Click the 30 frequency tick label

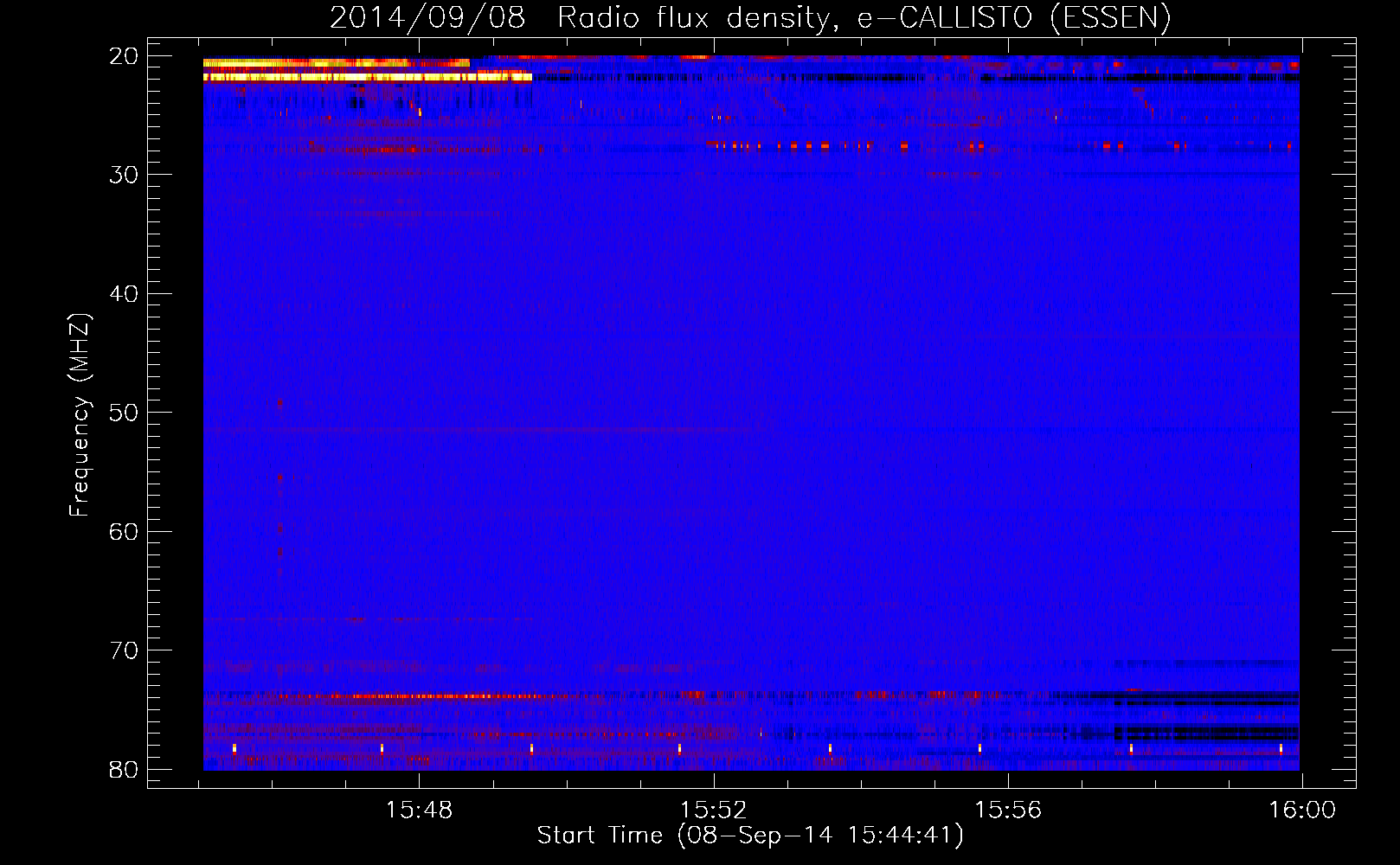(124, 175)
